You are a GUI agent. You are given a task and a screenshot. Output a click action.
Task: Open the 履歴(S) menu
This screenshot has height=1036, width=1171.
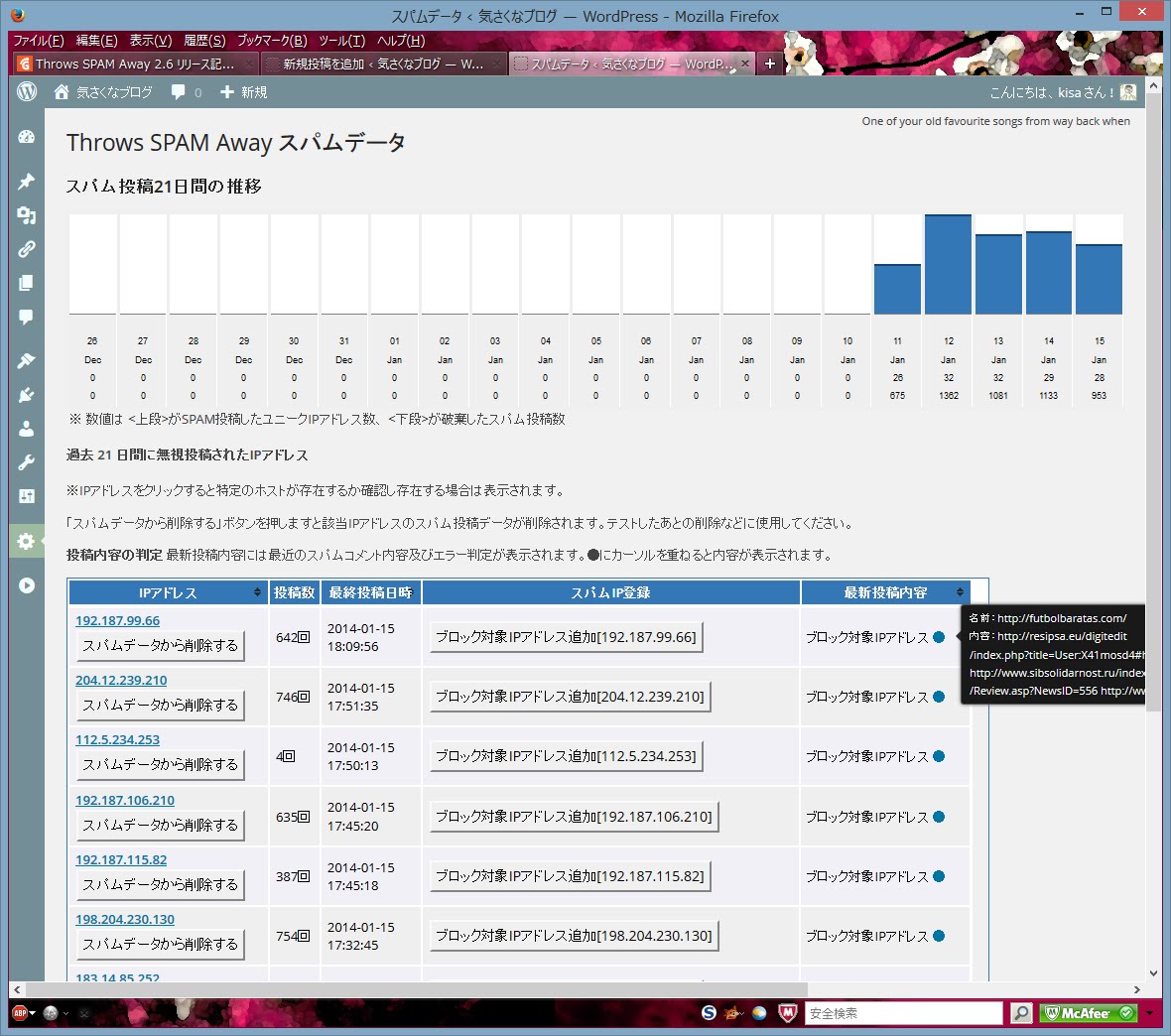(204, 41)
